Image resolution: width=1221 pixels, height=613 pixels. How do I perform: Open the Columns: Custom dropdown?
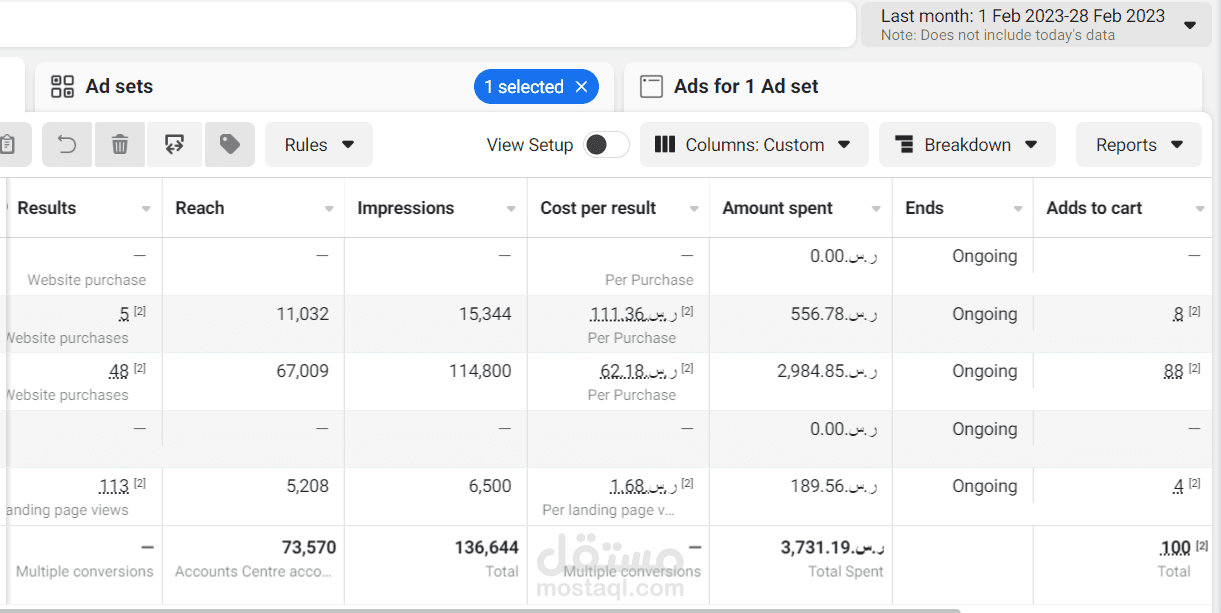752,145
